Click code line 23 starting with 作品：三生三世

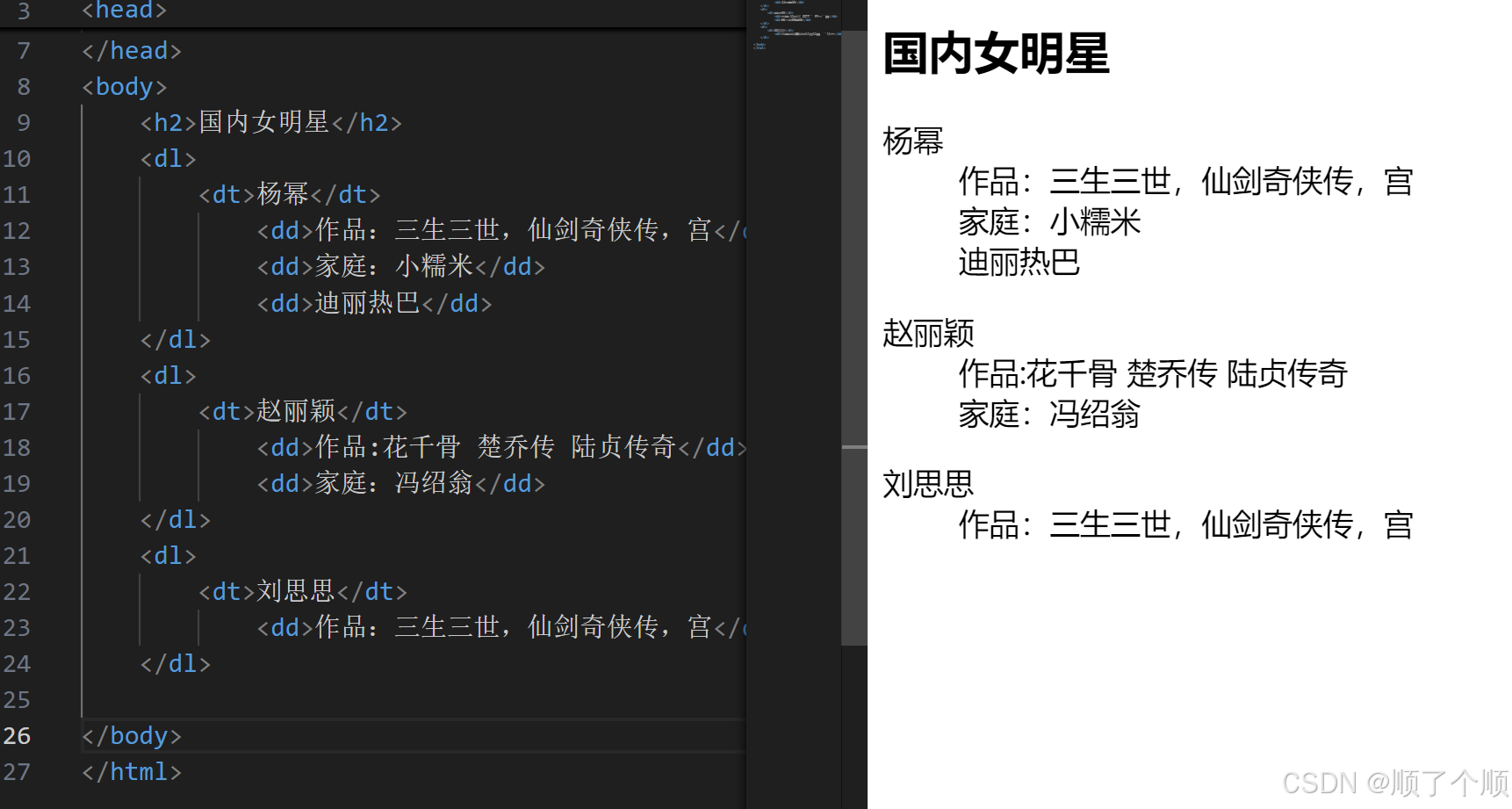[x=501, y=628]
